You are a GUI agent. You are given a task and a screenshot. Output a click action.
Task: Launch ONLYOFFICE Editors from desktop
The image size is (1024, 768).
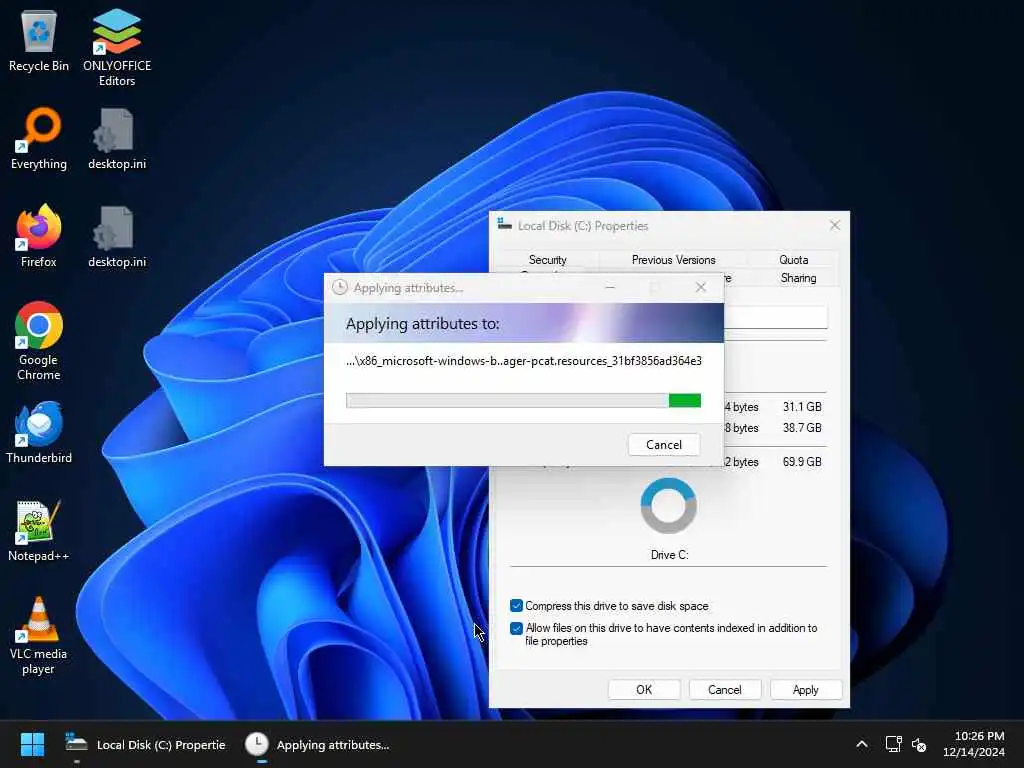pyautogui.click(x=117, y=47)
